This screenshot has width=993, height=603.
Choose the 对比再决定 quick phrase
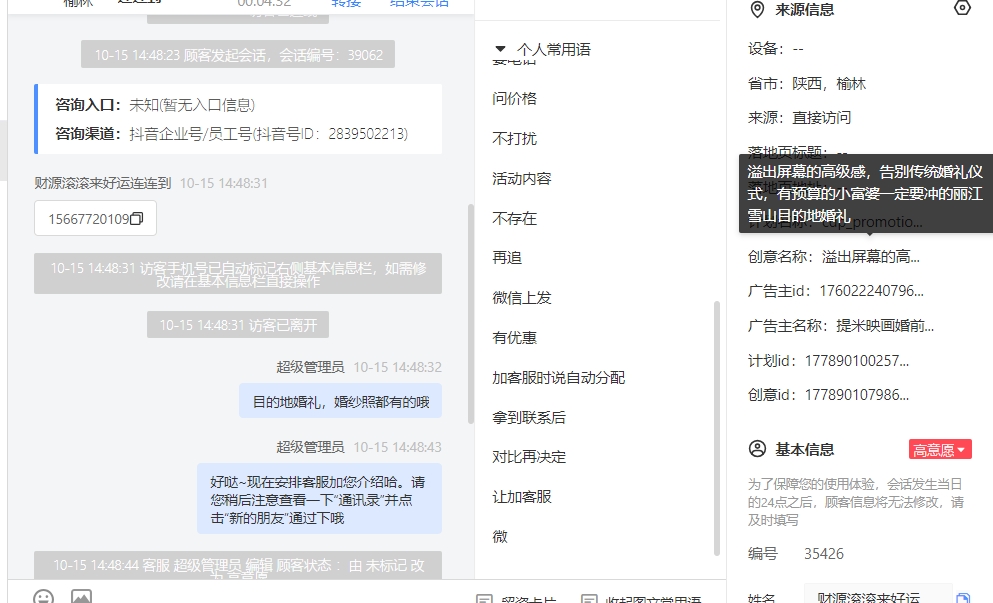pos(529,457)
